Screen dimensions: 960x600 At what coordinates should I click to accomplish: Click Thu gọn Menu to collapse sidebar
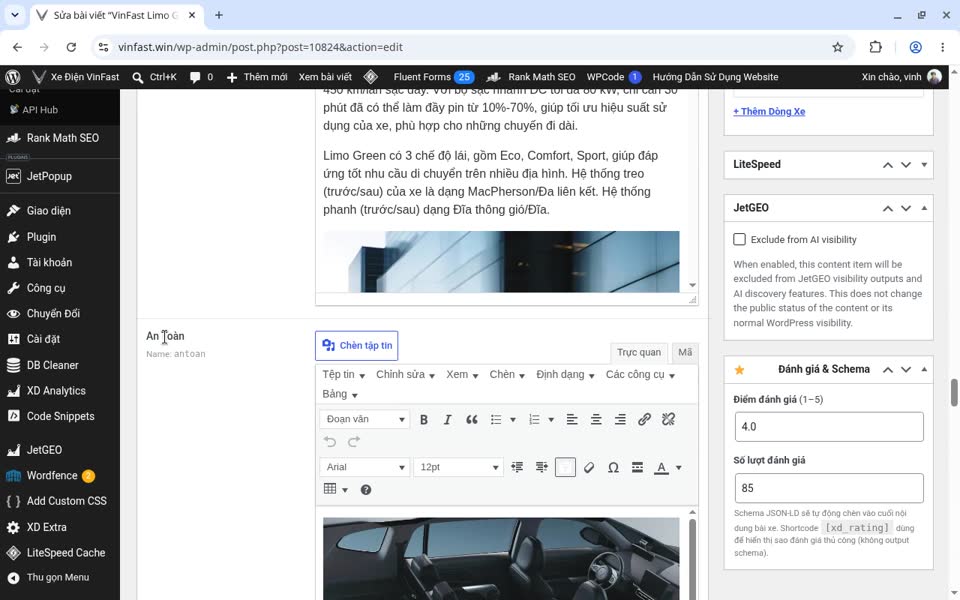(x=60, y=577)
